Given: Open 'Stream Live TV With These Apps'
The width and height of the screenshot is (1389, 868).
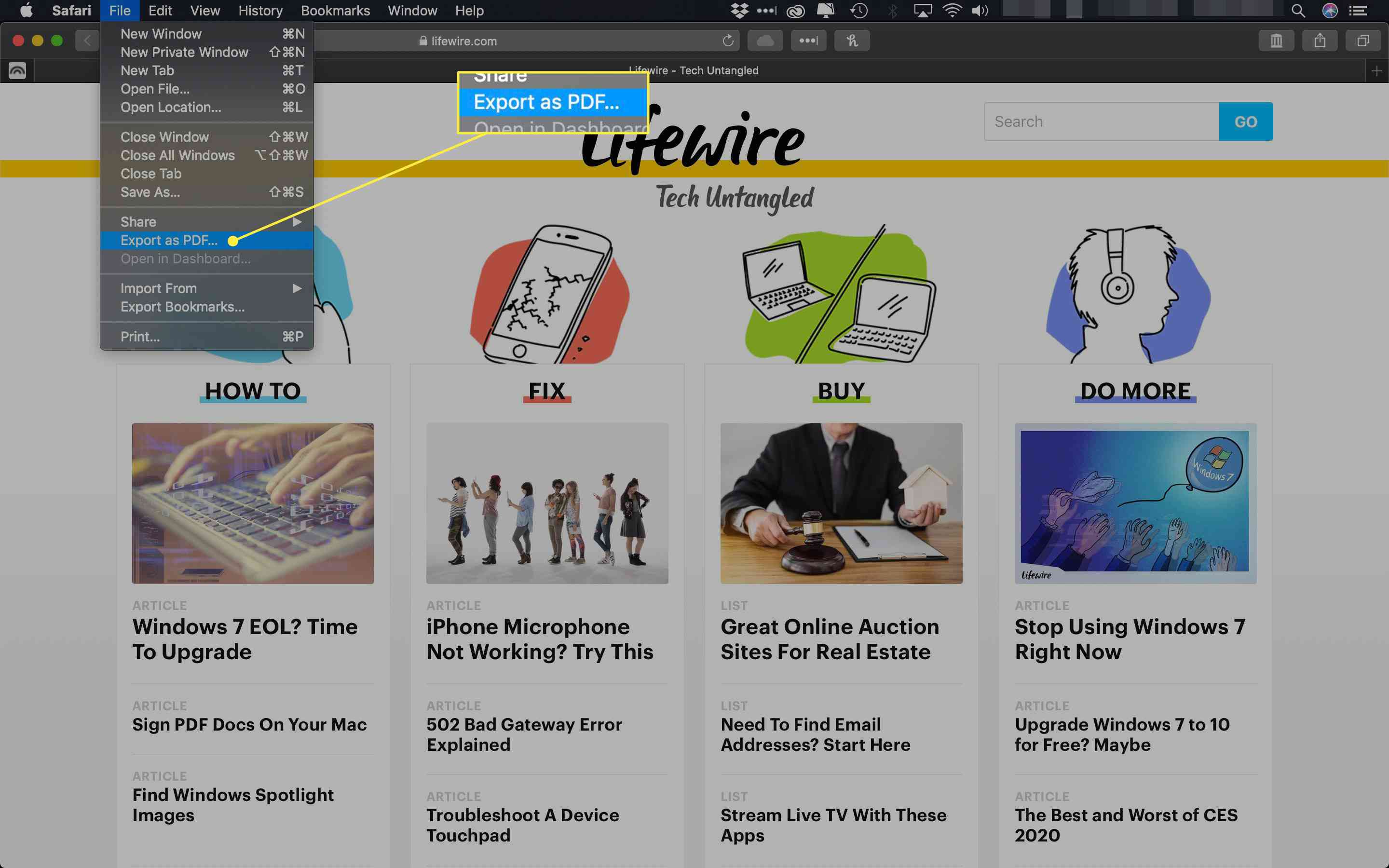Looking at the screenshot, I should click(833, 825).
